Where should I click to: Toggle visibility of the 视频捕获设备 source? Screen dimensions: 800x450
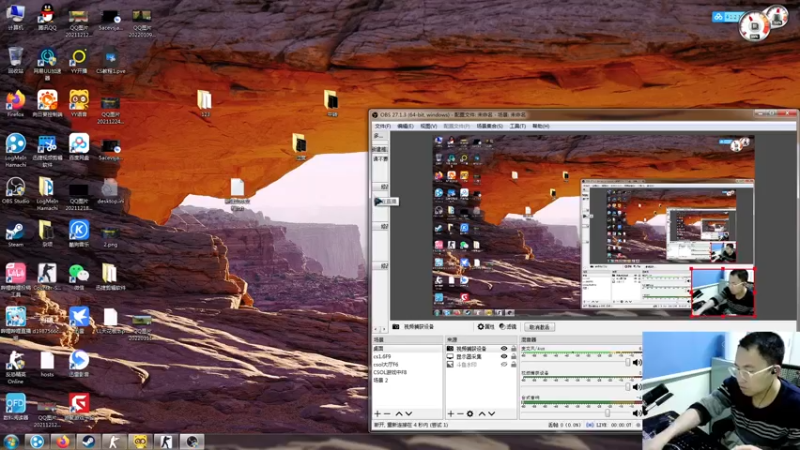click(504, 348)
